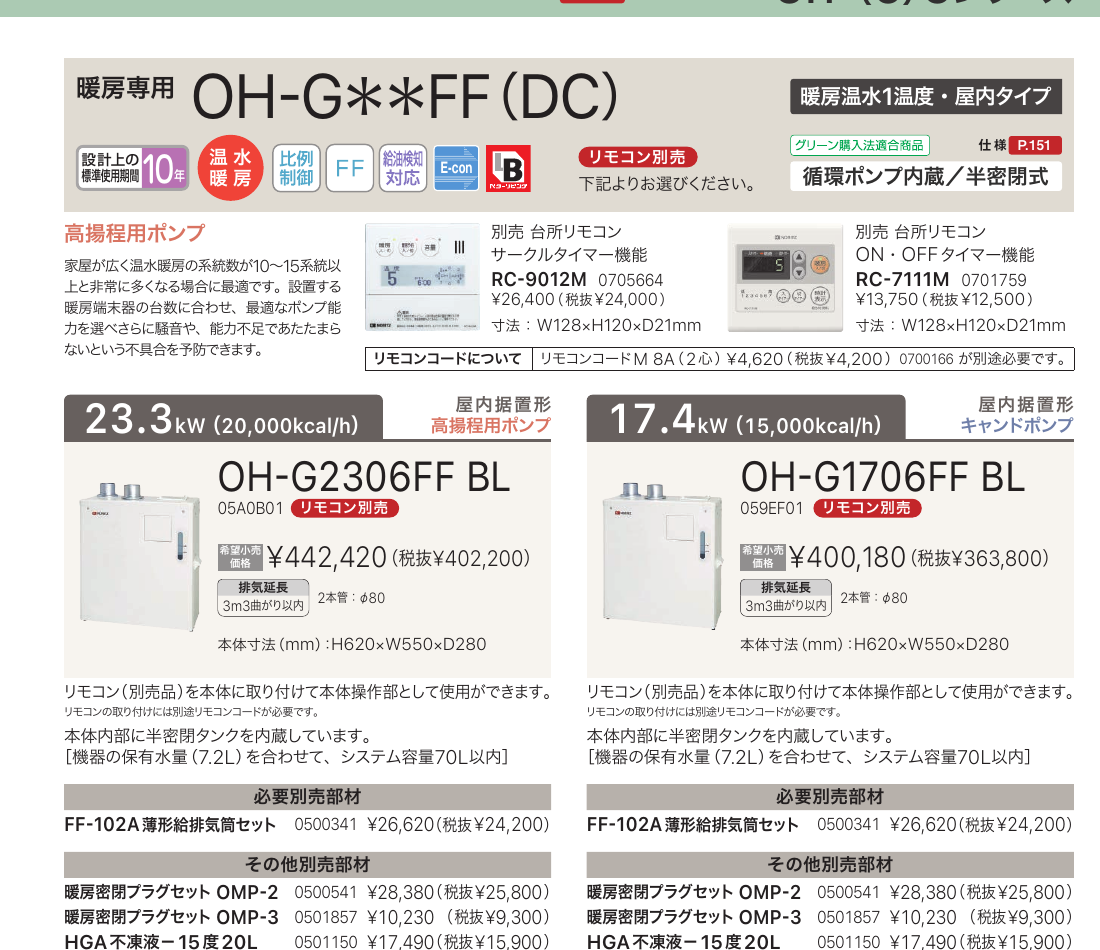Click 暖房密閉プラグセット OMP-2 in right column
The height and width of the screenshot is (950, 1100).
pos(694,892)
